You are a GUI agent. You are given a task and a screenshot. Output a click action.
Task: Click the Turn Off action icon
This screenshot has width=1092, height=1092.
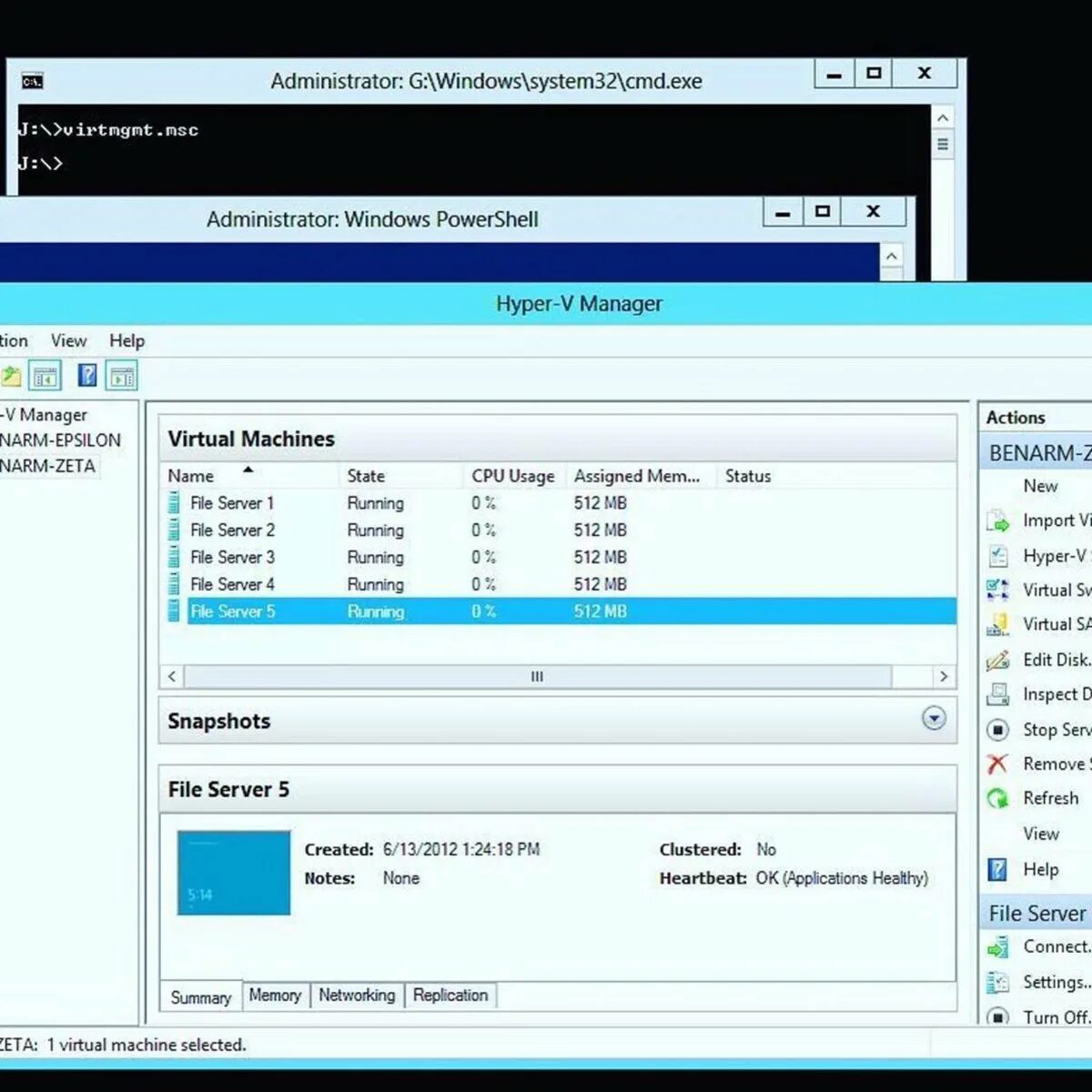tap(998, 1016)
